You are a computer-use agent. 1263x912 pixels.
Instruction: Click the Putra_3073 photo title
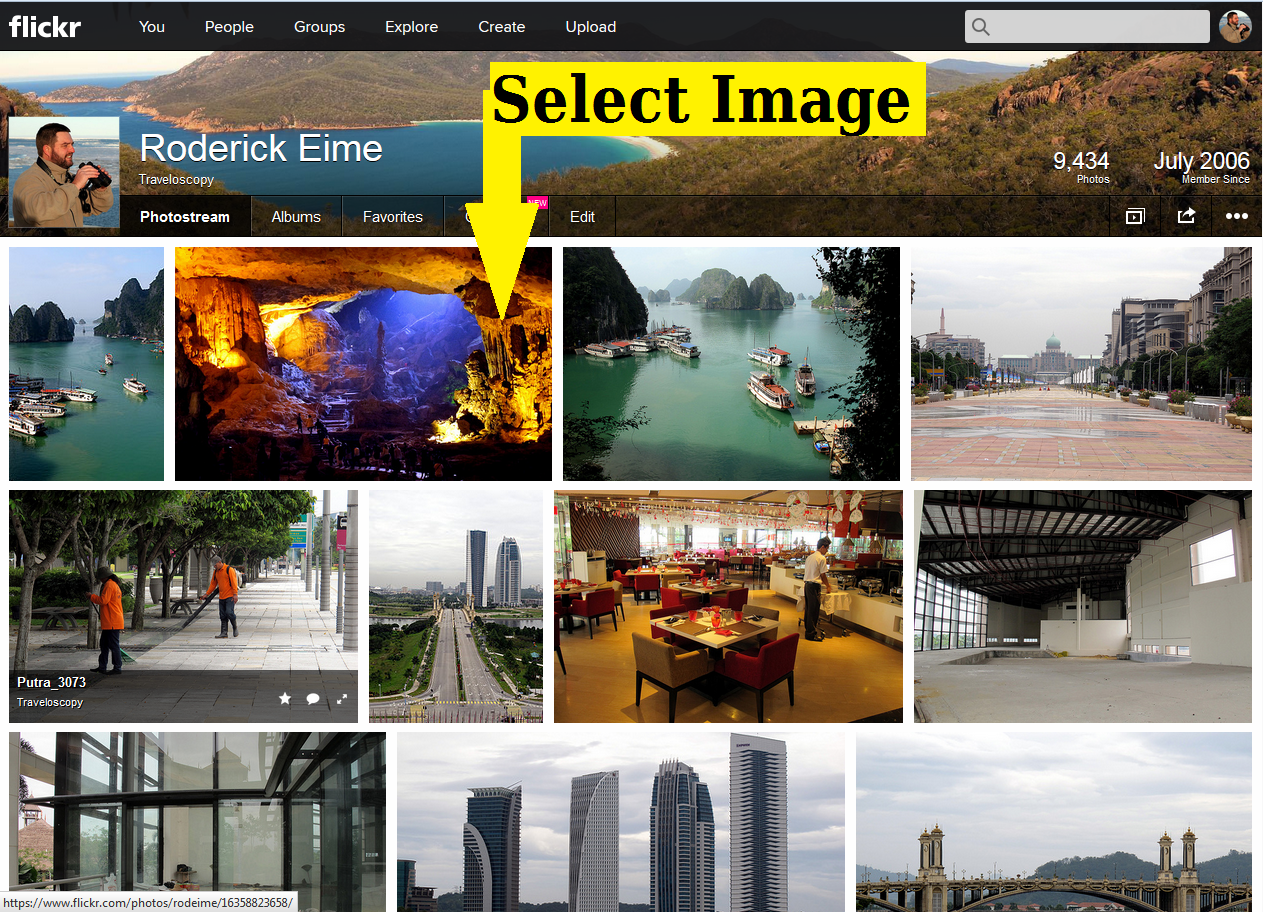click(x=51, y=682)
